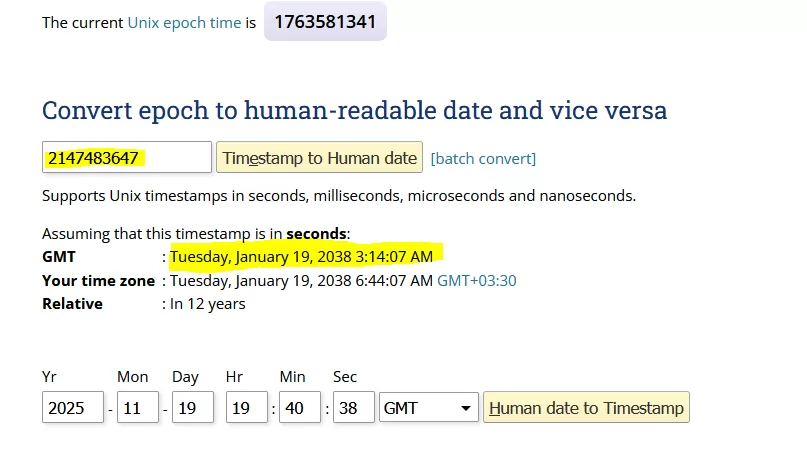The height and width of the screenshot is (470, 807).
Task: Click the Unix epoch time link
Action: point(184,22)
